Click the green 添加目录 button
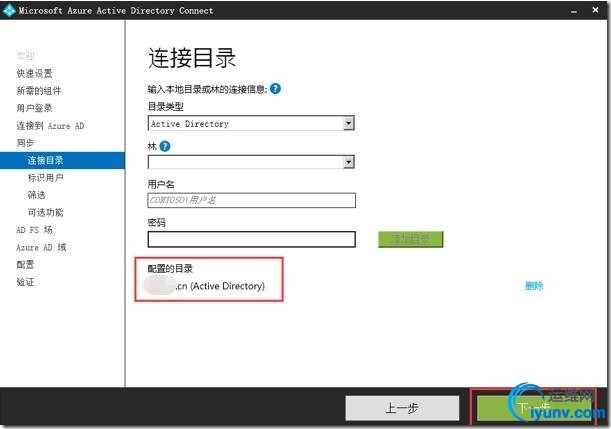The height and width of the screenshot is (429, 611). [x=410, y=239]
